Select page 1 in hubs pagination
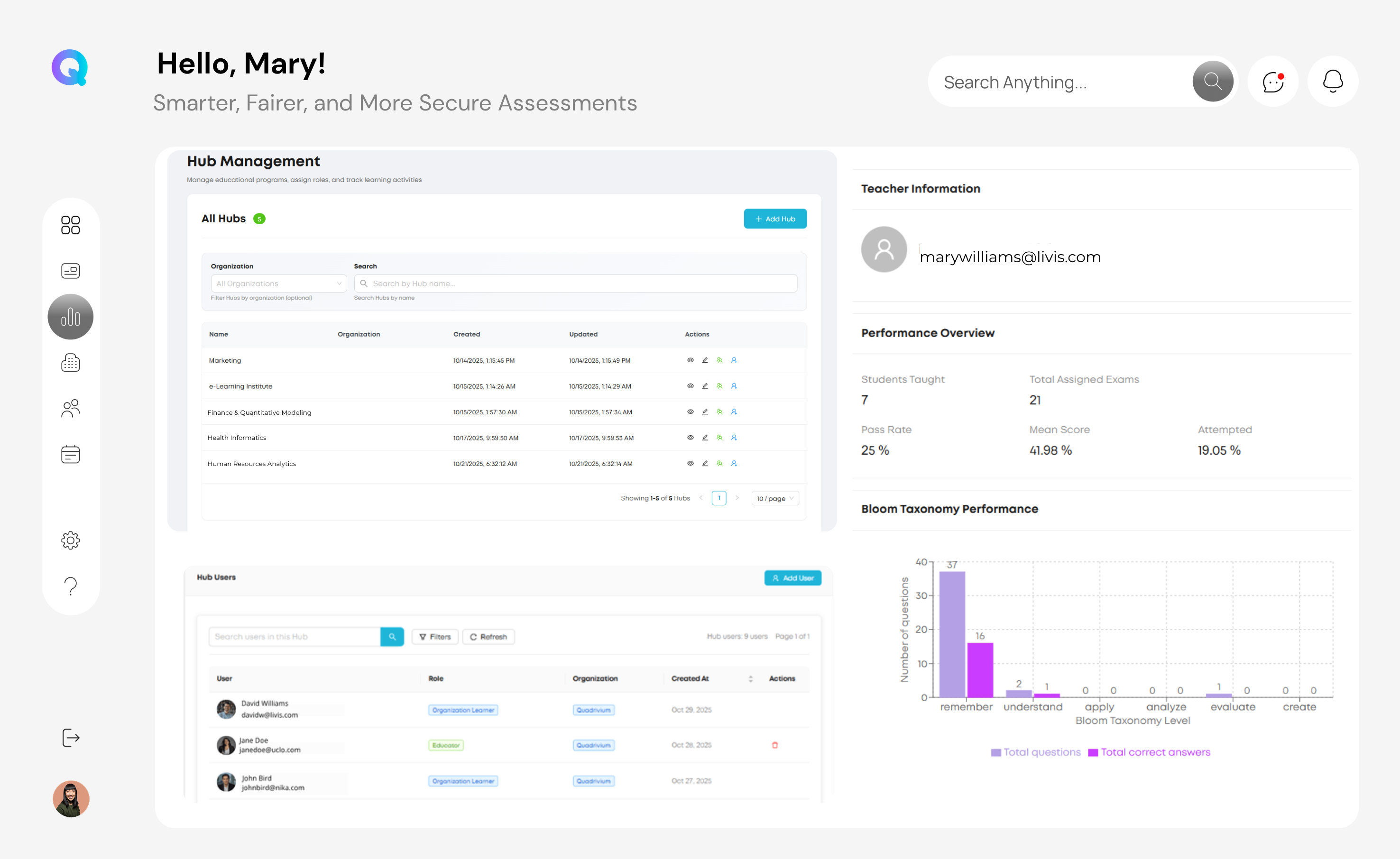The image size is (1400, 859). [719, 498]
